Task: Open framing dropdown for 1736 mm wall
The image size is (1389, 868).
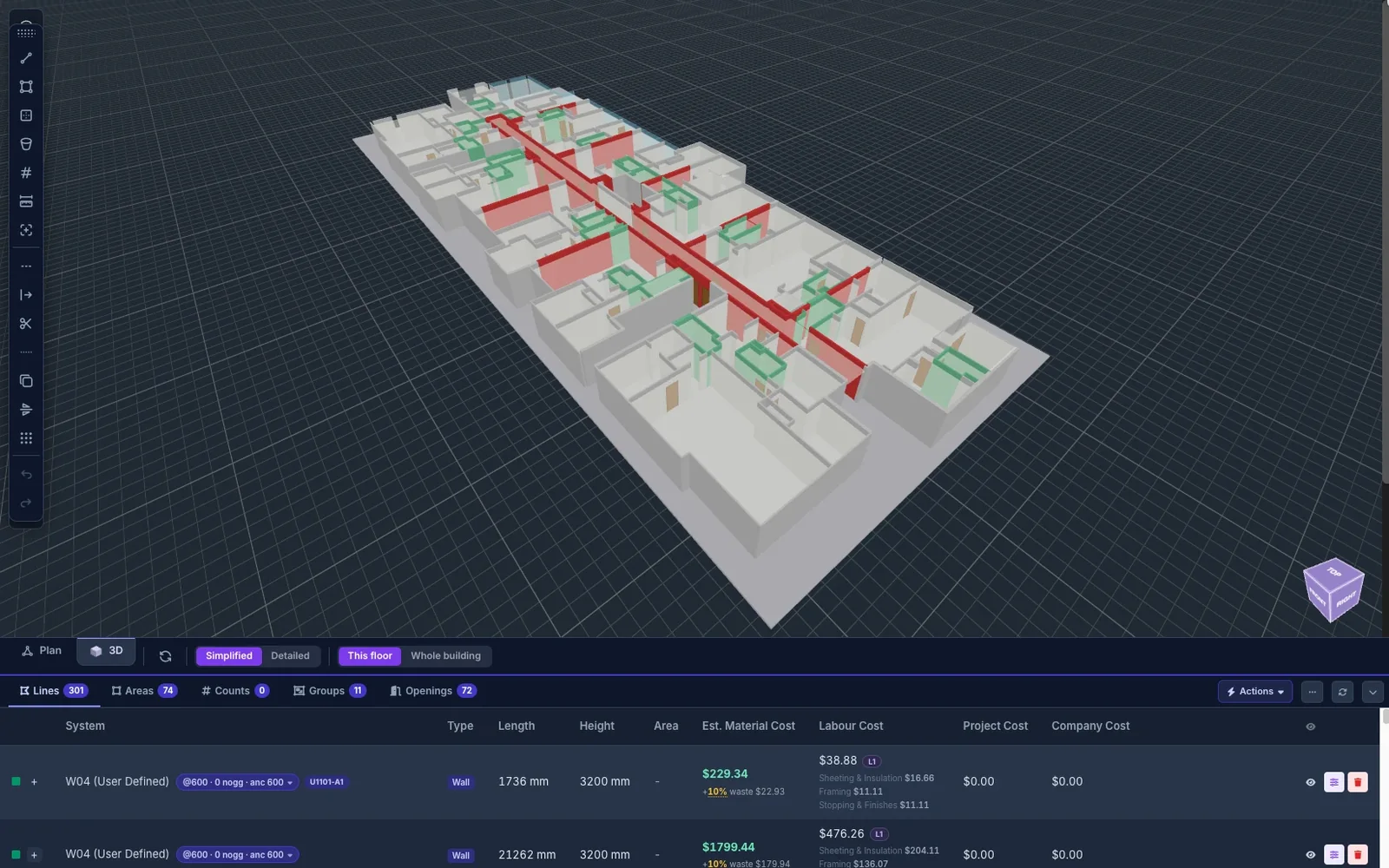Action: click(x=237, y=782)
